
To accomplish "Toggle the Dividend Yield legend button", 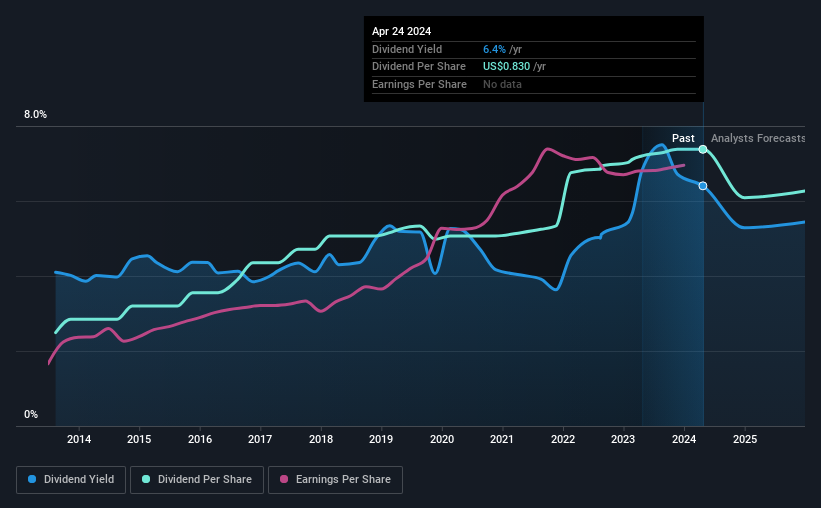I will (71, 480).
